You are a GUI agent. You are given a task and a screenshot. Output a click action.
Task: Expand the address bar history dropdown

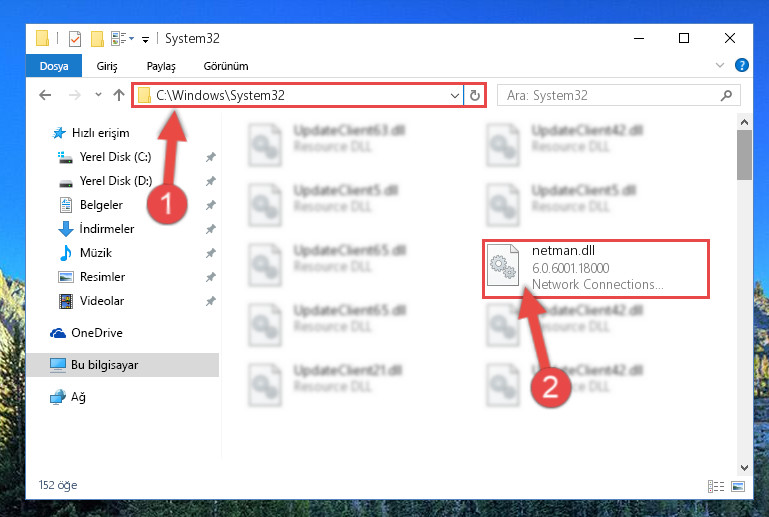coord(455,95)
